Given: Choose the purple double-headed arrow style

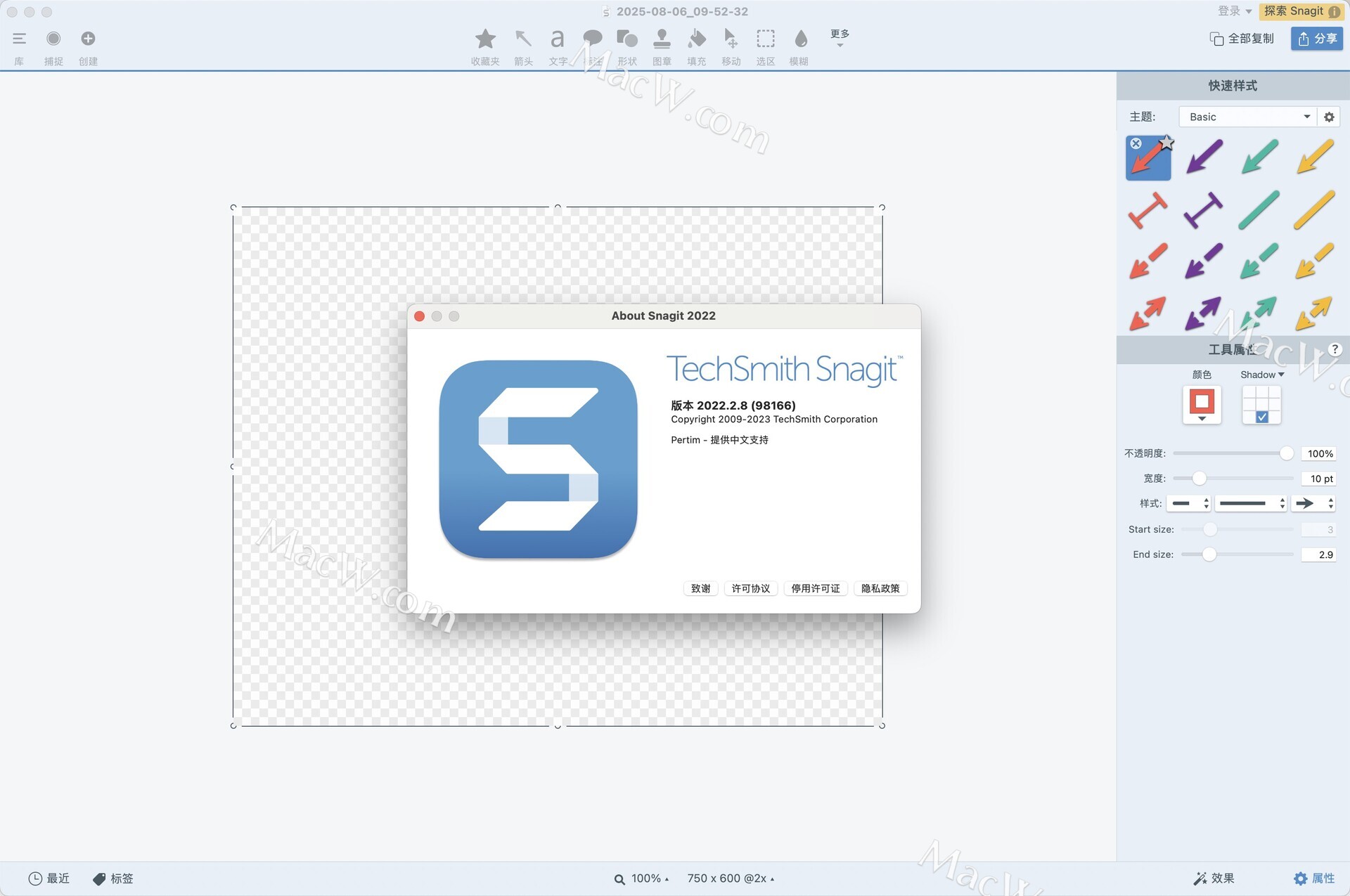Looking at the screenshot, I should (1204, 313).
